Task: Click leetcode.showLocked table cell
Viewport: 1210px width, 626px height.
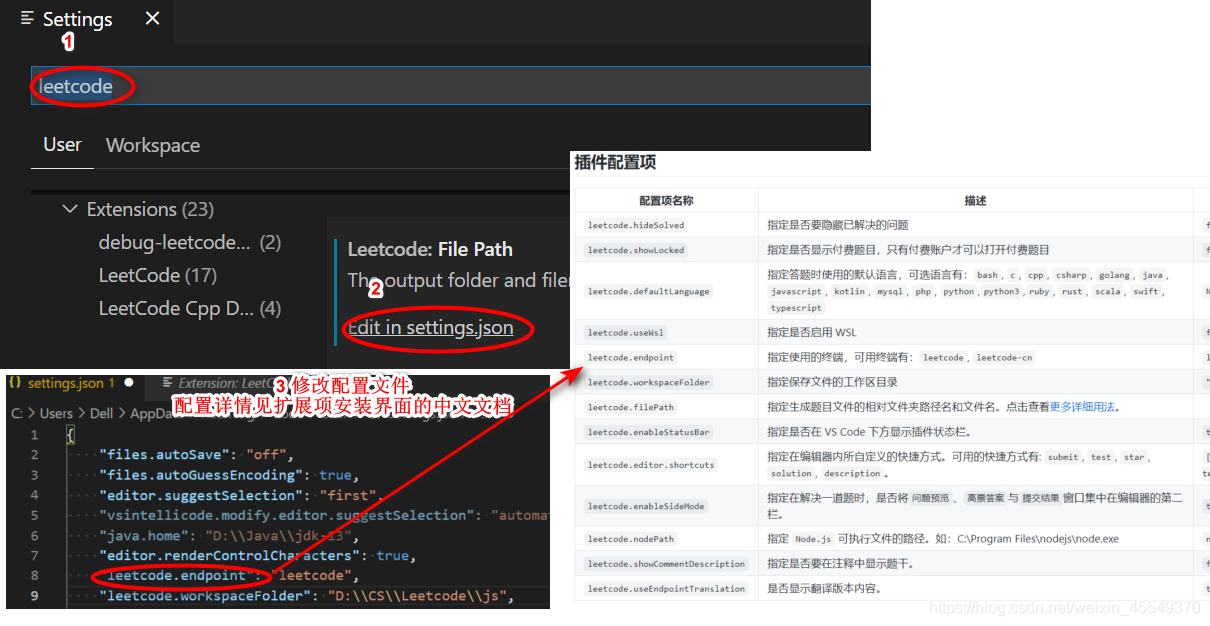Action: (636, 250)
